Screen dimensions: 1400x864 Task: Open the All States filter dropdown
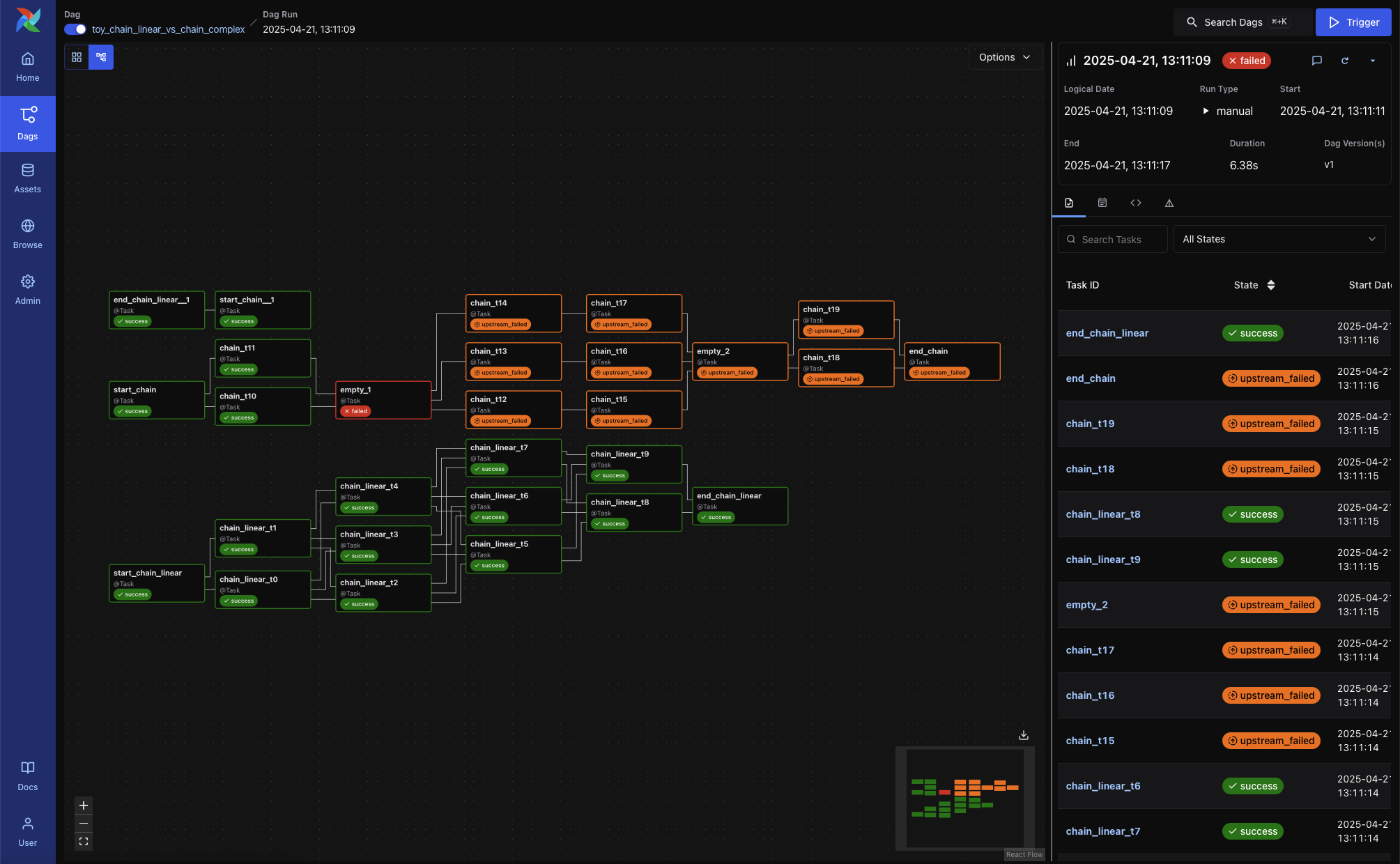(x=1279, y=239)
